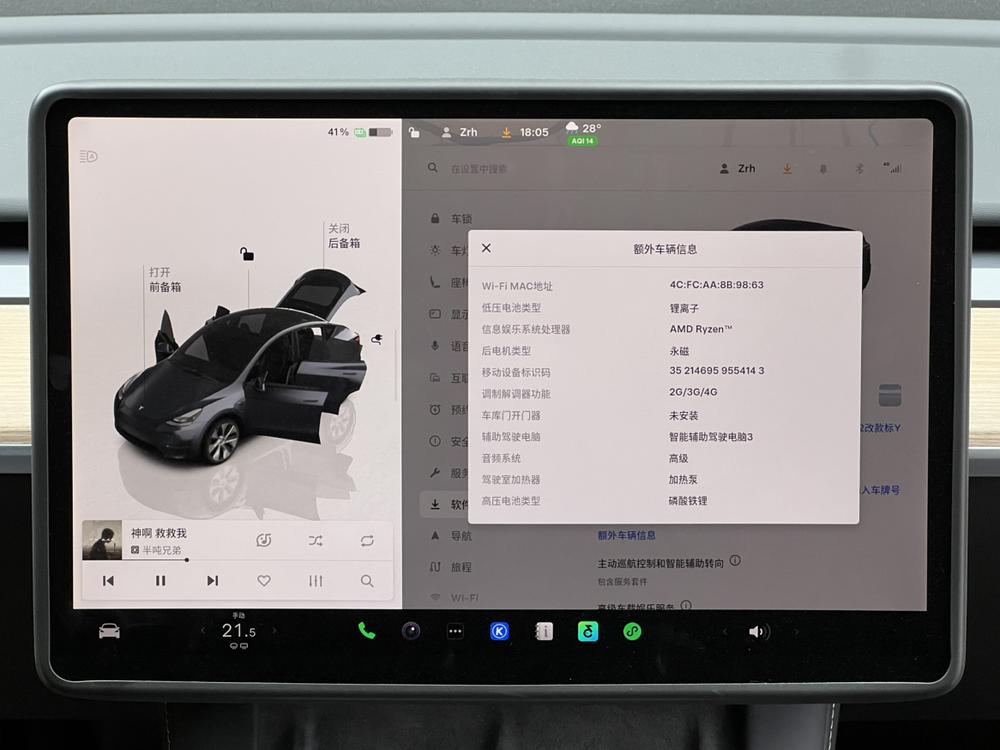Tap the AMD Ryzen processor value
The width and height of the screenshot is (1000, 750).
tap(700, 329)
